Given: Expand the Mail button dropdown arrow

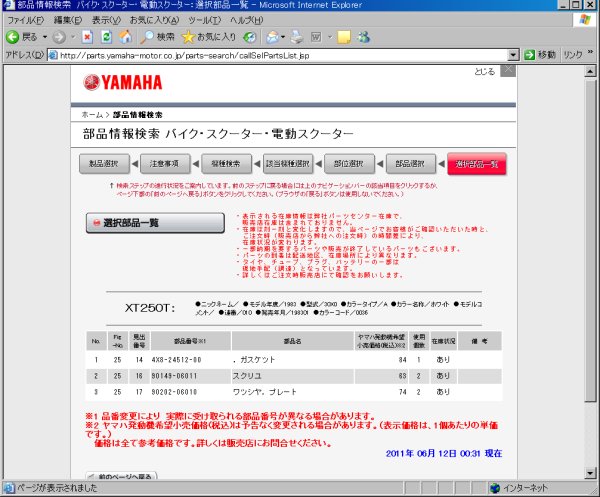Looking at the screenshot, I should (283, 37).
